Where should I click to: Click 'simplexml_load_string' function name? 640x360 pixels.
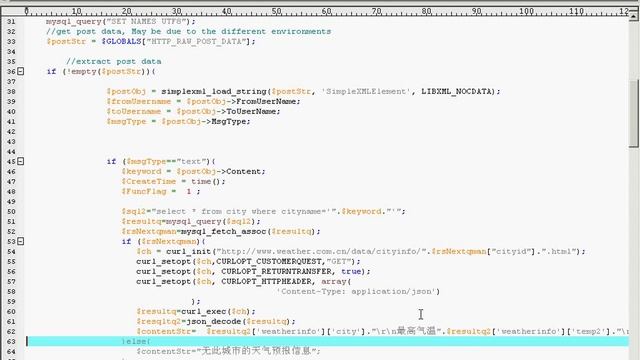214,91
